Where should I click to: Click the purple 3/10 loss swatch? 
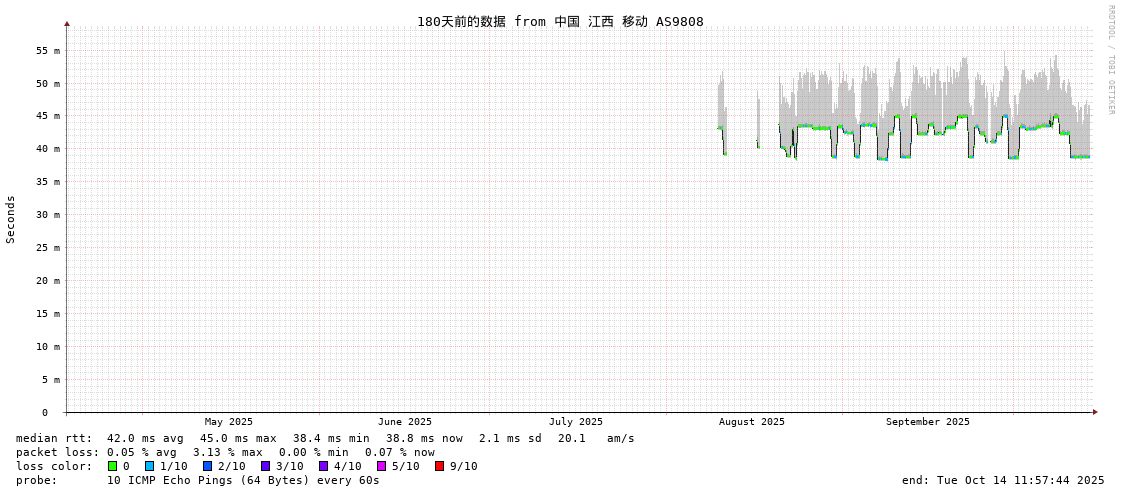click(265, 466)
